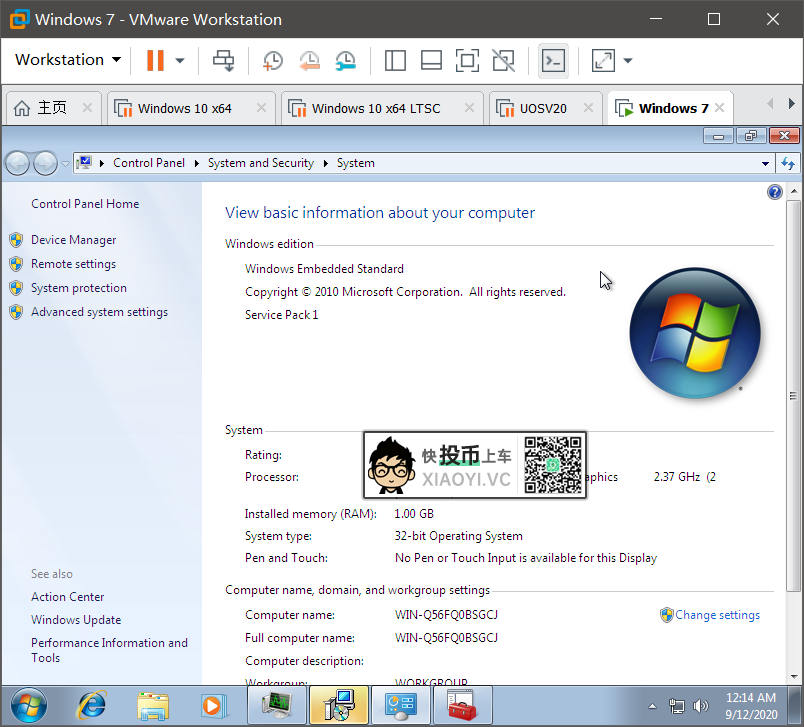Click the System and Security breadcrumb
Image resolution: width=804 pixels, height=727 pixels.
click(260, 163)
